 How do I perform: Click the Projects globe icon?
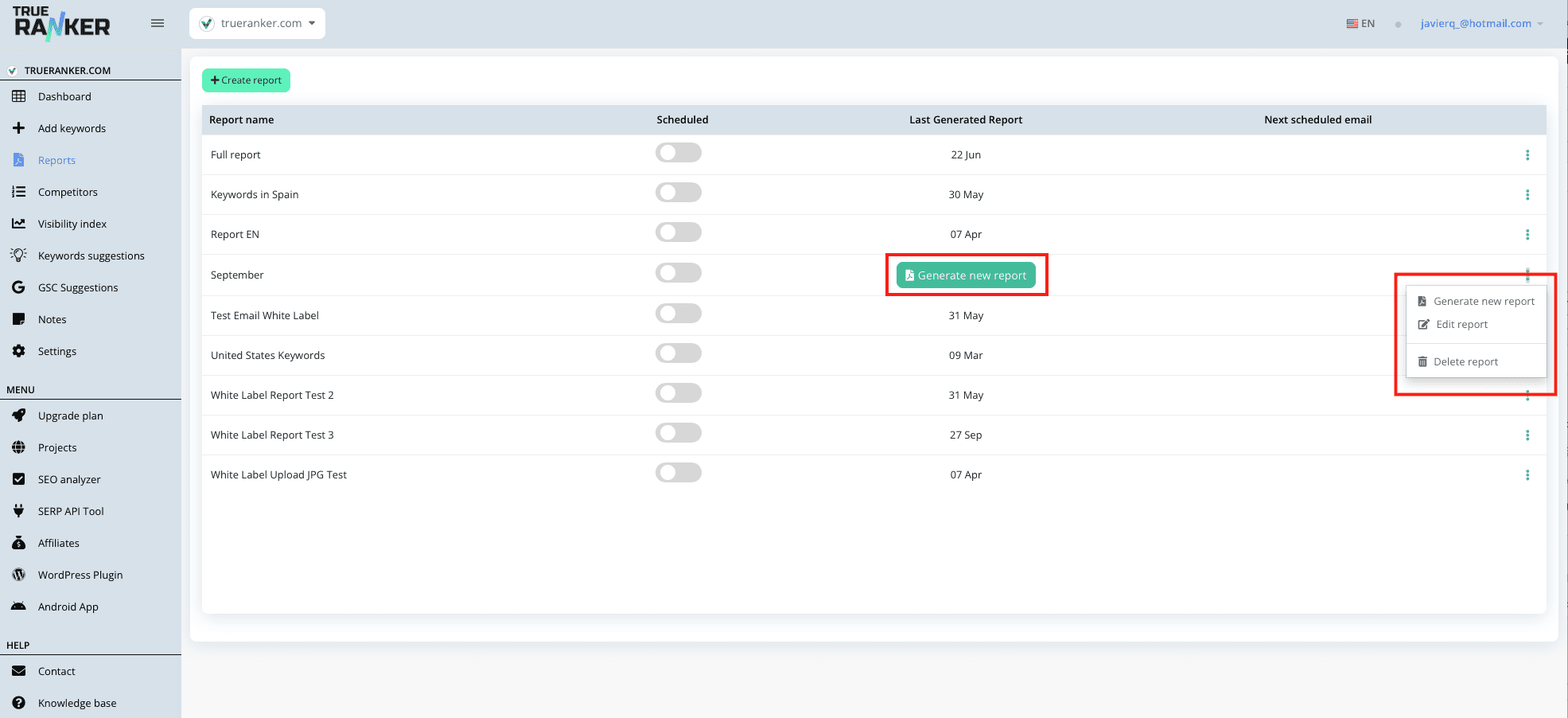coord(19,447)
